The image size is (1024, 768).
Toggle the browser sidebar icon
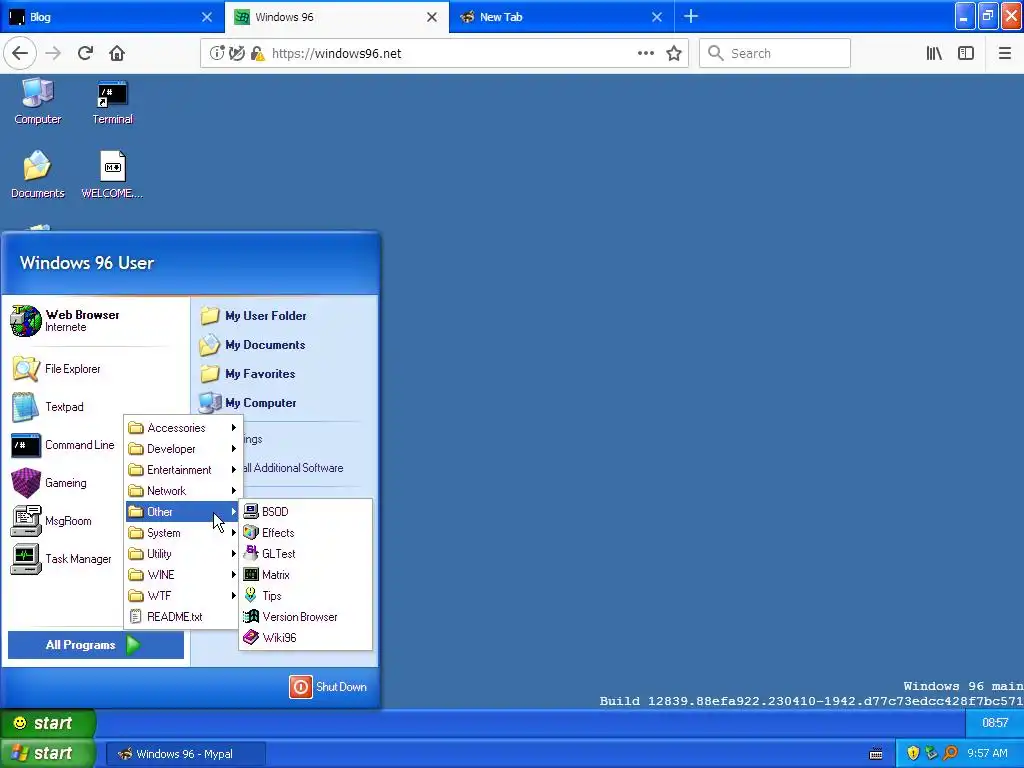[966, 54]
